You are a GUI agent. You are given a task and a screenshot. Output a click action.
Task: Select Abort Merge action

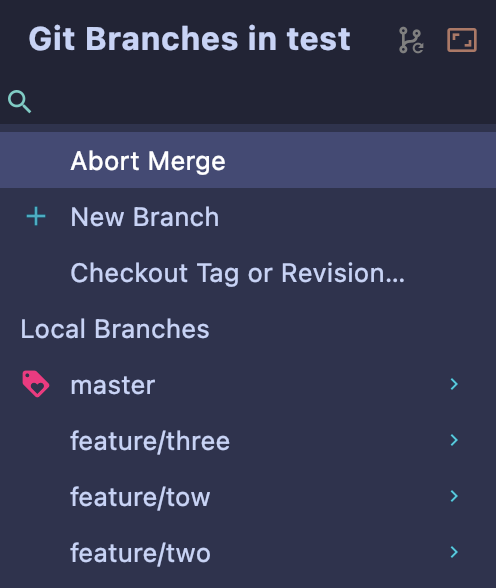248,160
